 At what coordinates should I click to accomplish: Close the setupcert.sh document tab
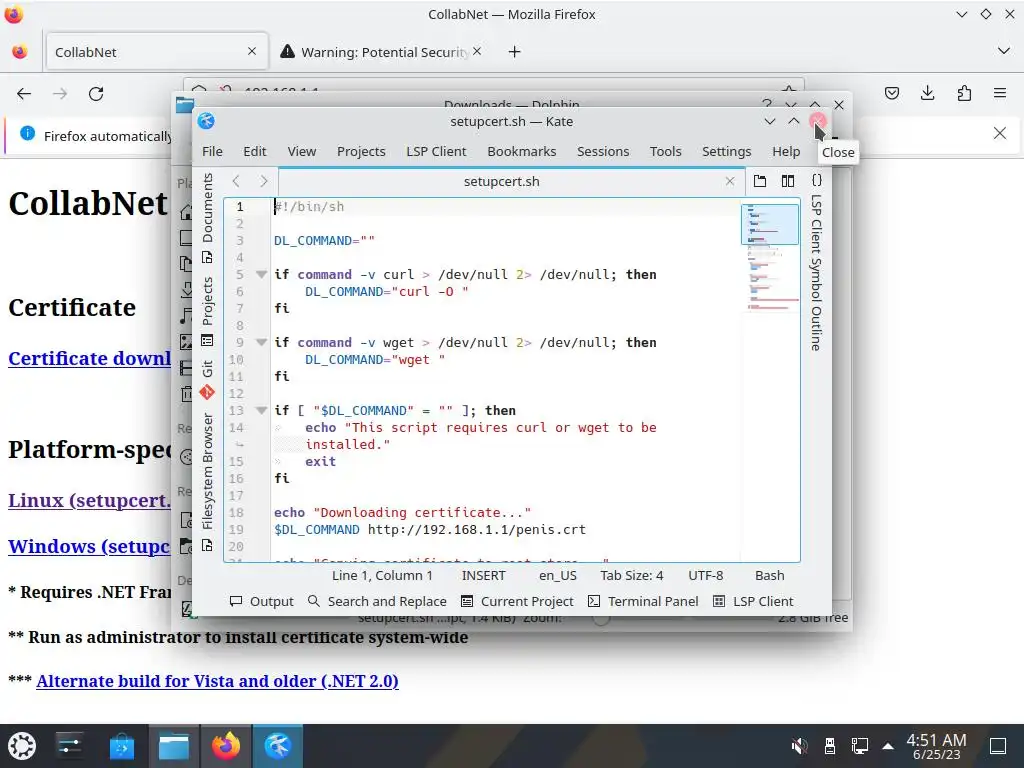730,182
